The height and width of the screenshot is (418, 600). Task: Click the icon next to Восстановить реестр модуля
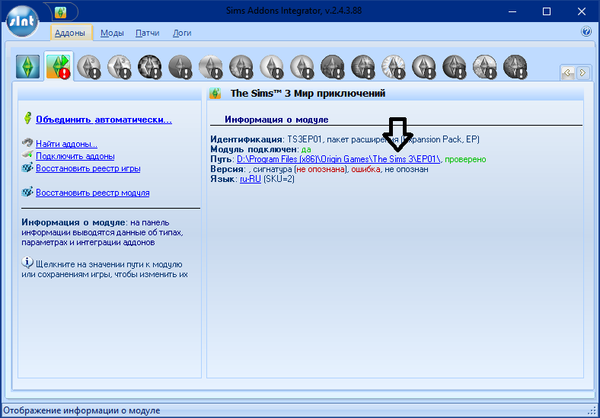[x=27, y=192]
